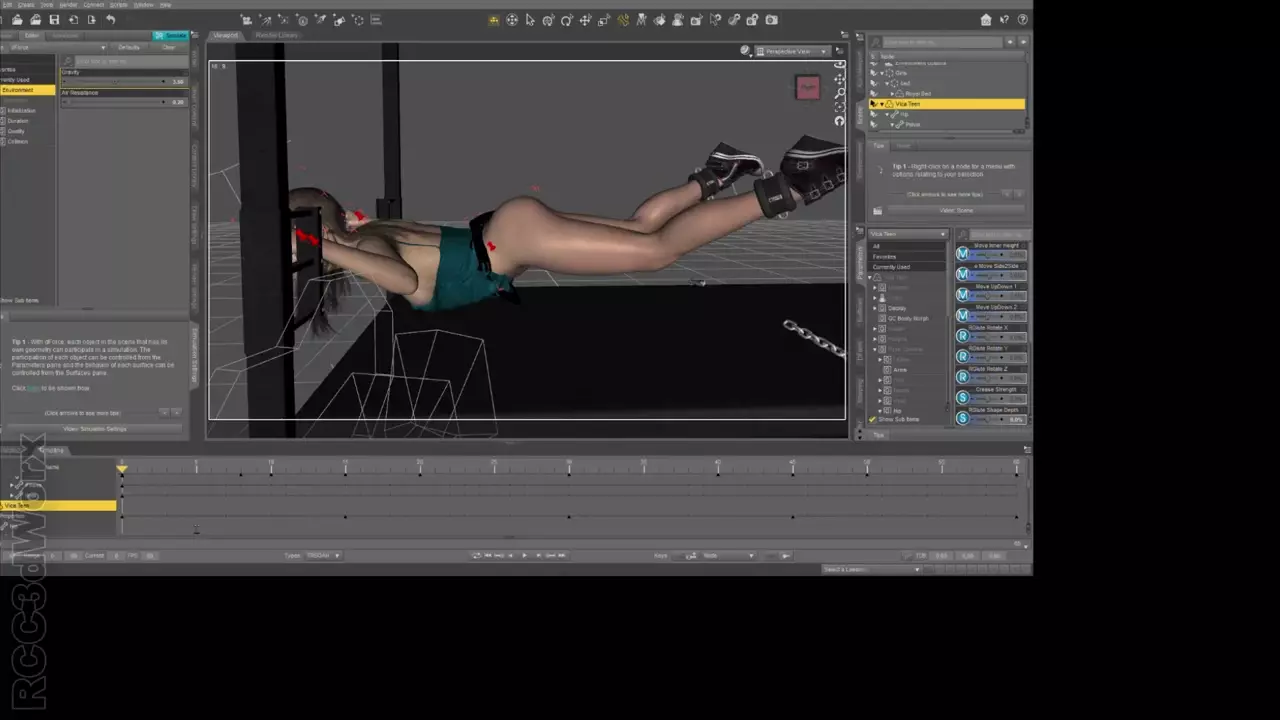Click the Defaults button in simulation settings
Viewport: 1280px width, 720px height.
(129, 47)
